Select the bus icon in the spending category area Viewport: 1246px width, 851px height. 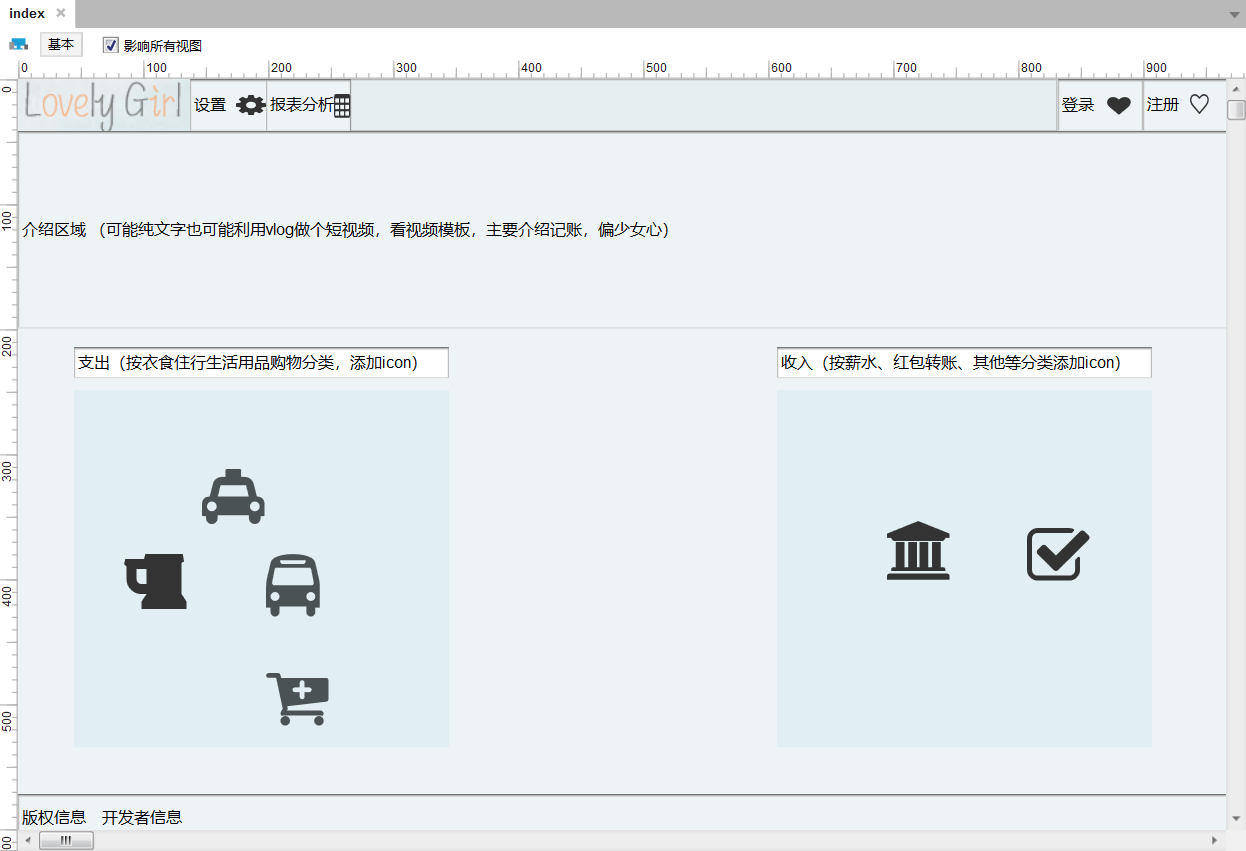[293, 585]
